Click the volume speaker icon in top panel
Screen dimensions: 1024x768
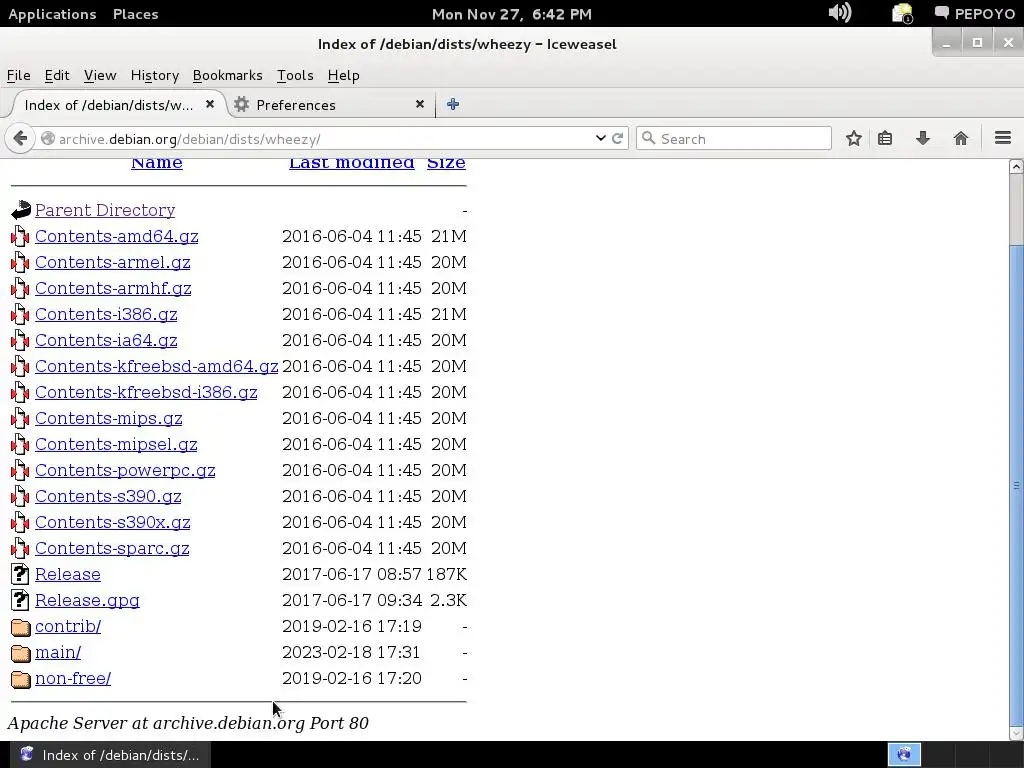[x=840, y=13]
